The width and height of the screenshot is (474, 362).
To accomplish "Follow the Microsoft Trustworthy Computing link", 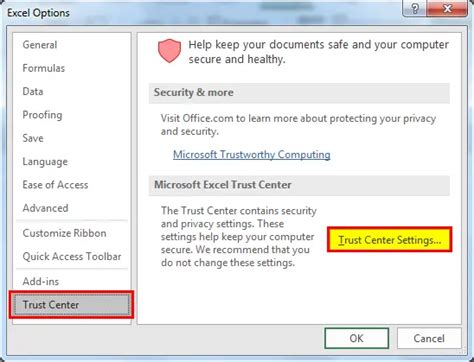I will (252, 155).
